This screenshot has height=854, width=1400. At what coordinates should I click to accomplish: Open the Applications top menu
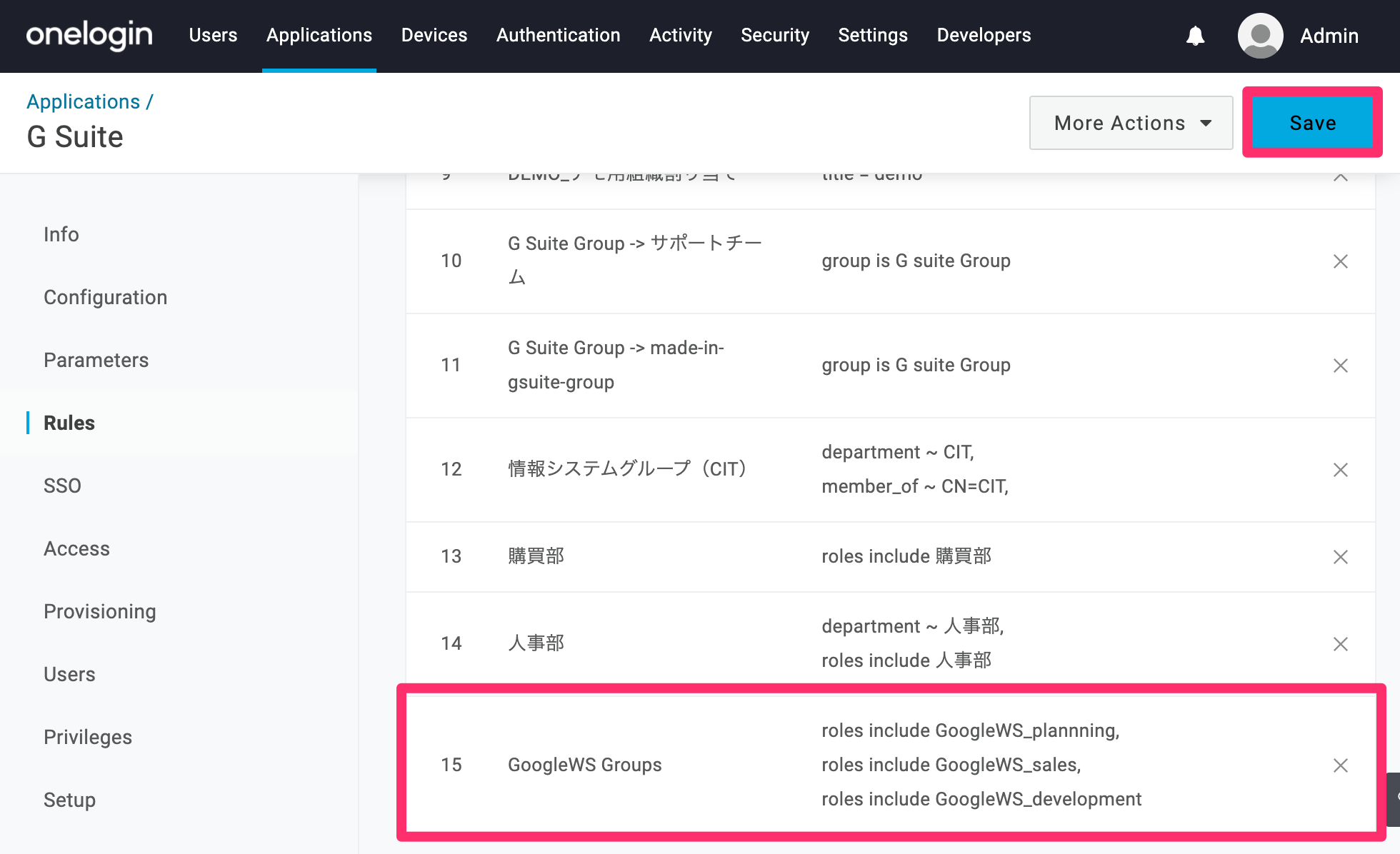(319, 35)
